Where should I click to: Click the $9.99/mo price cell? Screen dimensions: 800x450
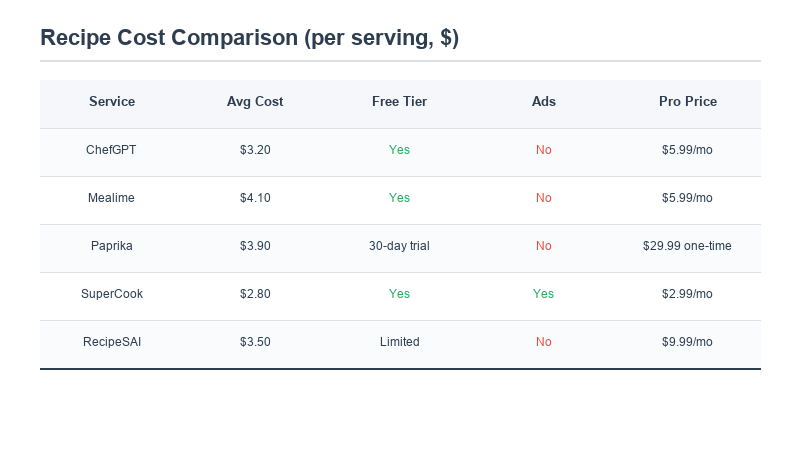tap(687, 342)
